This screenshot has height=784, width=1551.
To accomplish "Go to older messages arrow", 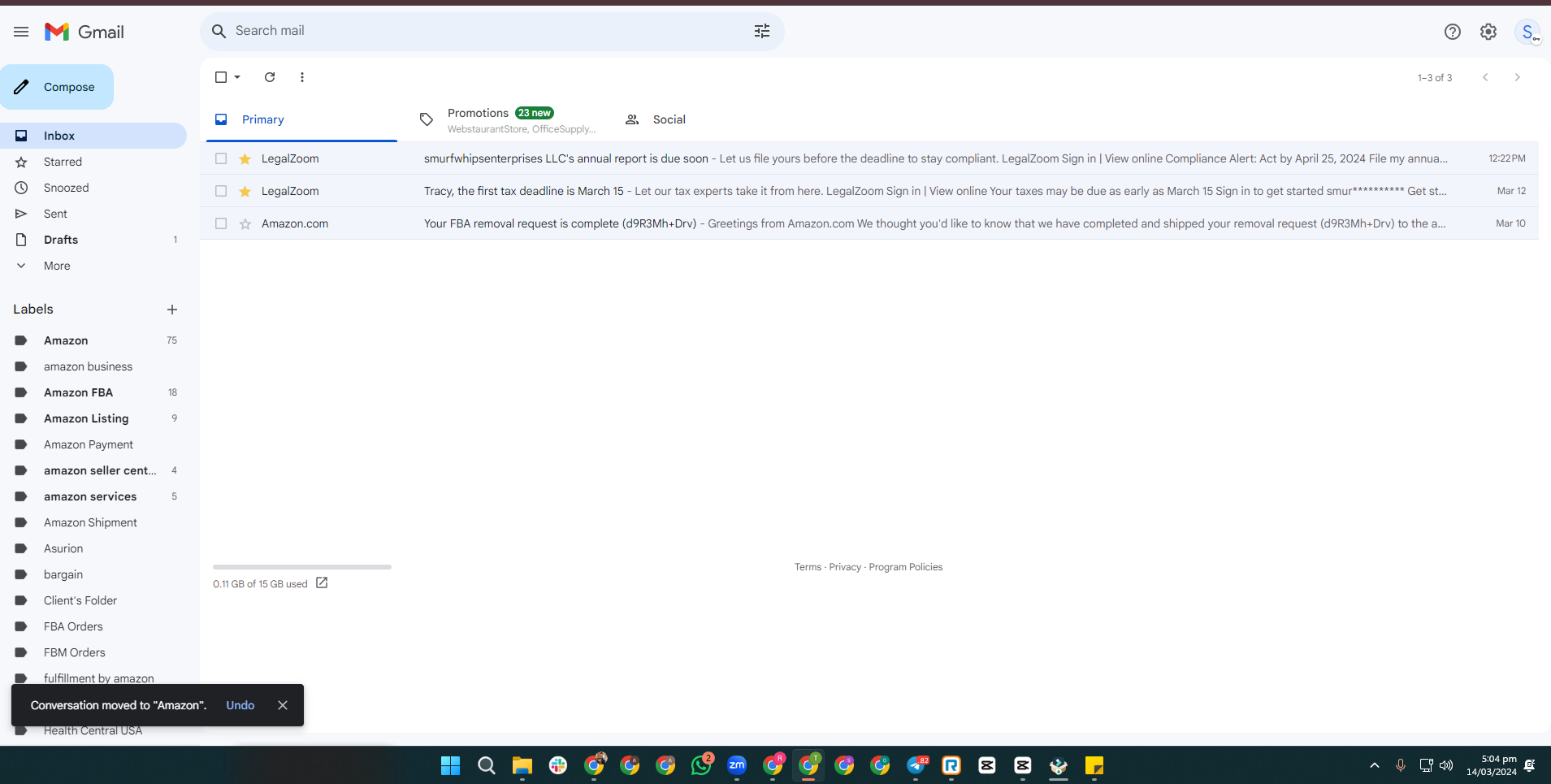I will pos(1517,77).
